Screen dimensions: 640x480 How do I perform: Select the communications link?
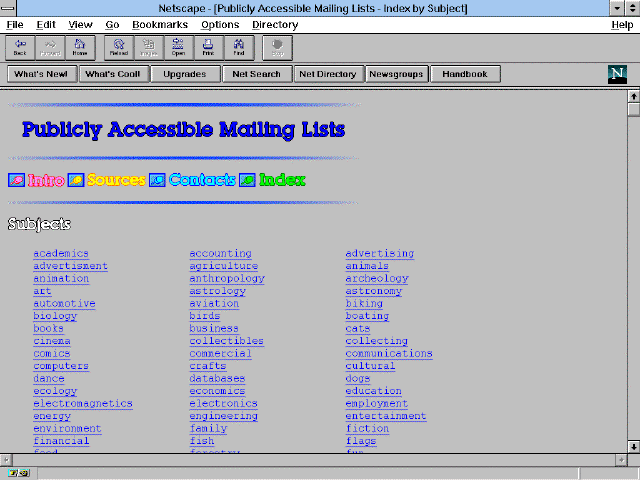(389, 353)
